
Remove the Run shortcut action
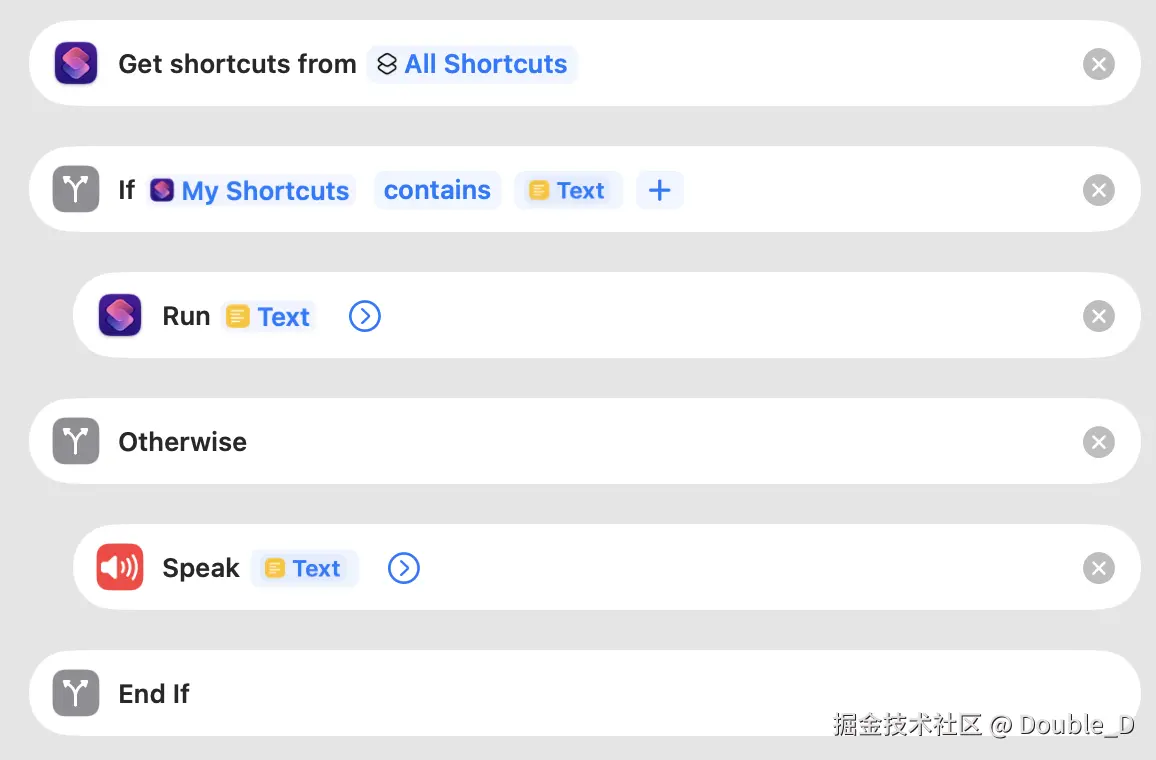click(1098, 316)
